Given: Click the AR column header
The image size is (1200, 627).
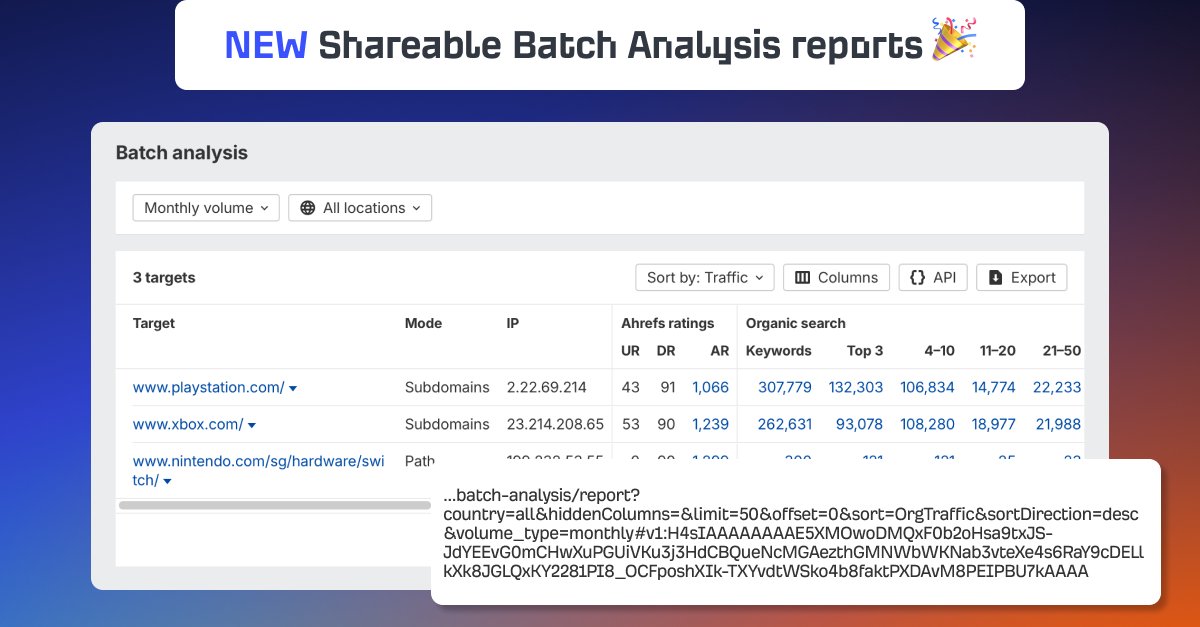Looking at the screenshot, I should click(720, 351).
